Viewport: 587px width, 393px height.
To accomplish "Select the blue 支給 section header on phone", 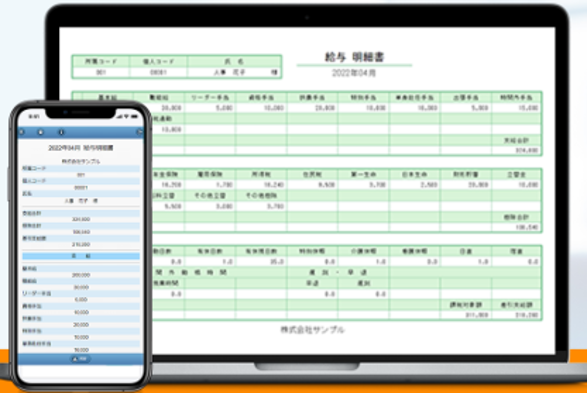I will coord(81,256).
